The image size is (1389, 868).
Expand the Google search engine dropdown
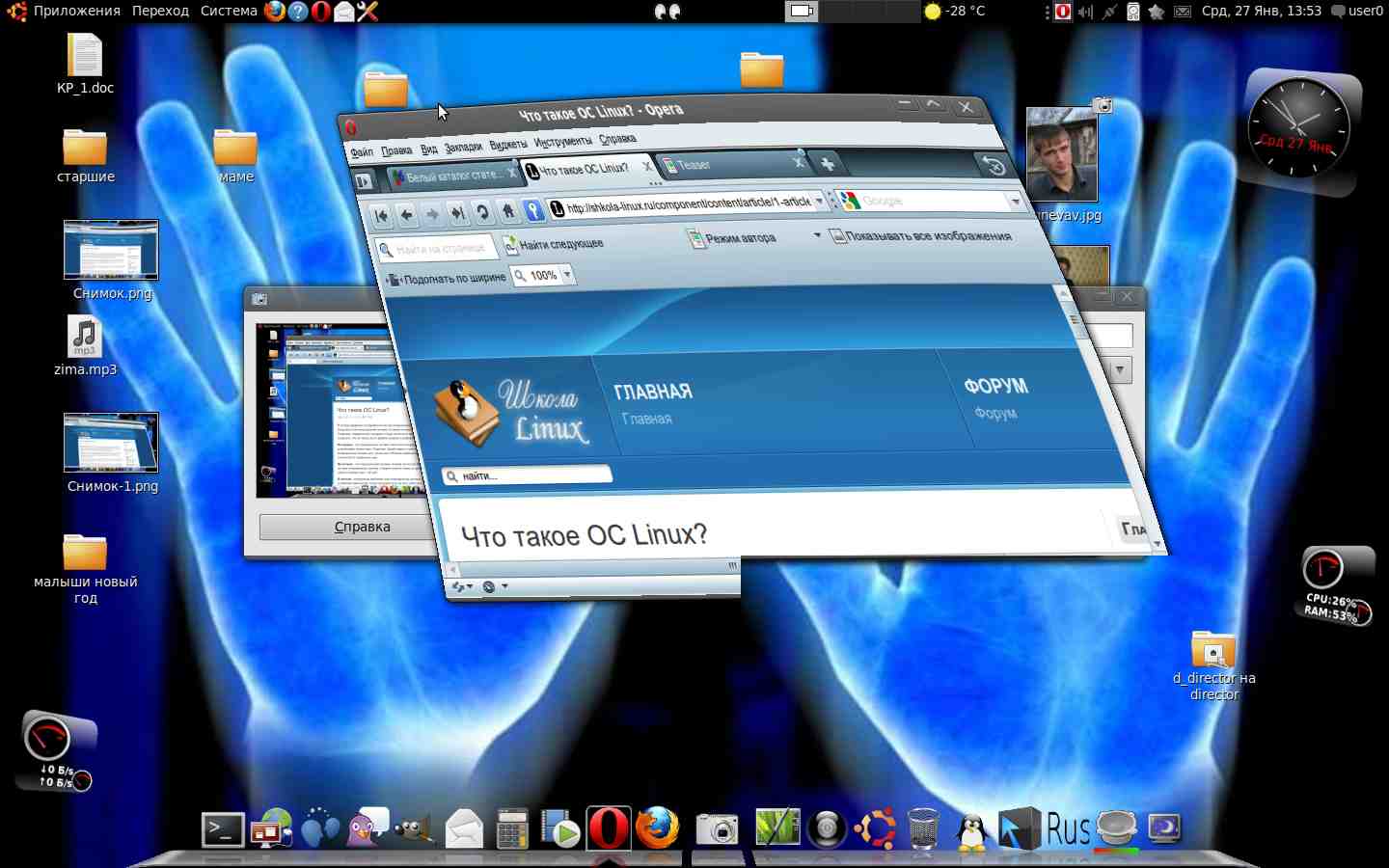[1015, 201]
